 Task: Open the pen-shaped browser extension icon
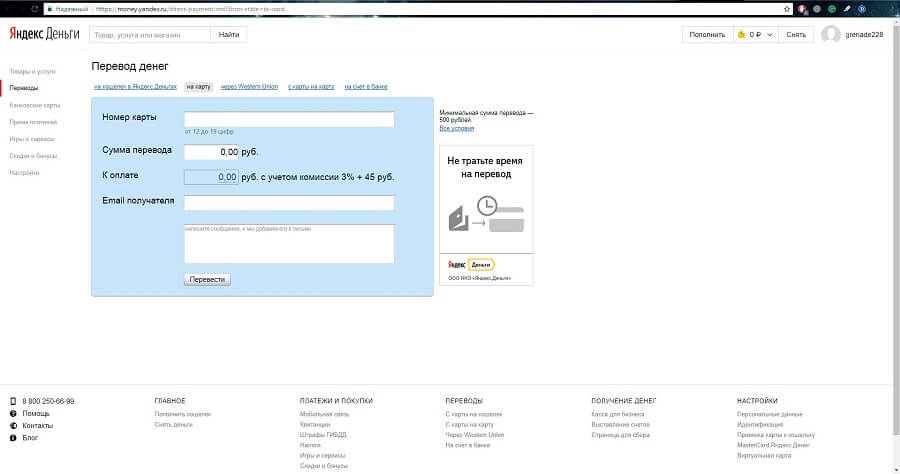(847, 9)
